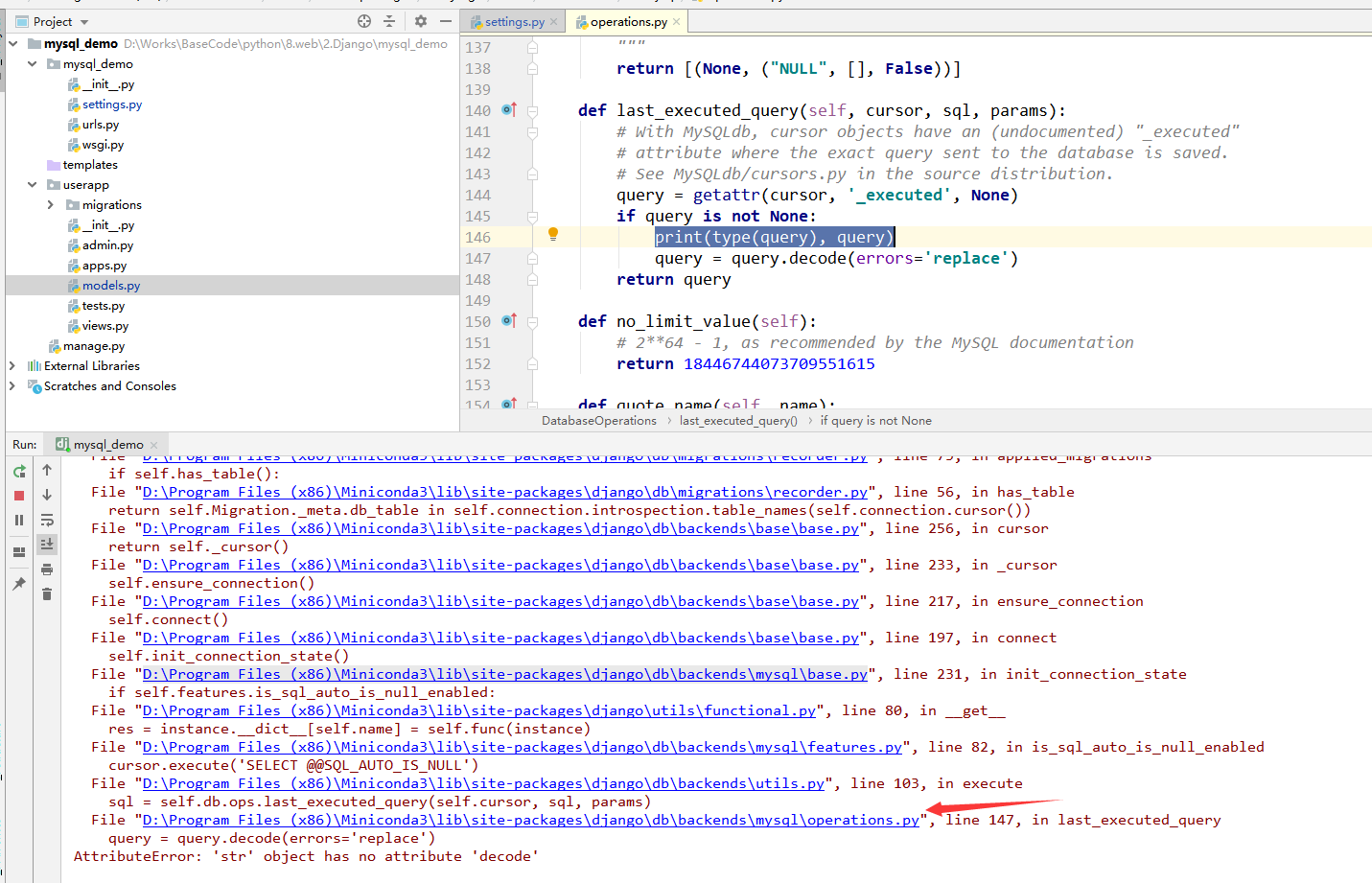Toggle scroll to end in console

click(x=47, y=545)
